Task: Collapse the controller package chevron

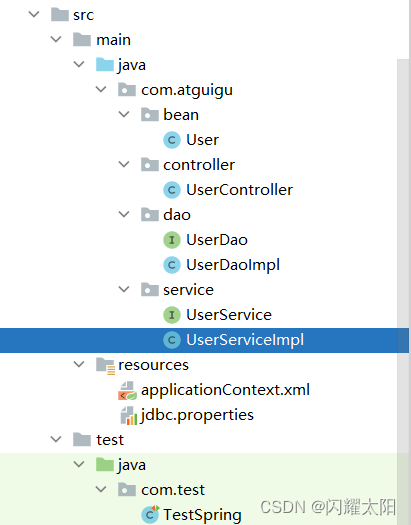Action: pos(124,164)
